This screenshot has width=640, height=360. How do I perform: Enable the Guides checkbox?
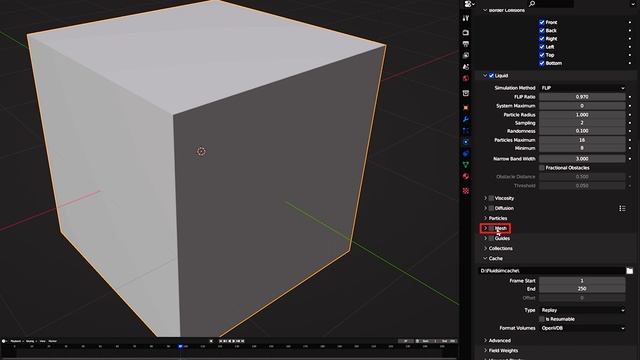tap(491, 238)
